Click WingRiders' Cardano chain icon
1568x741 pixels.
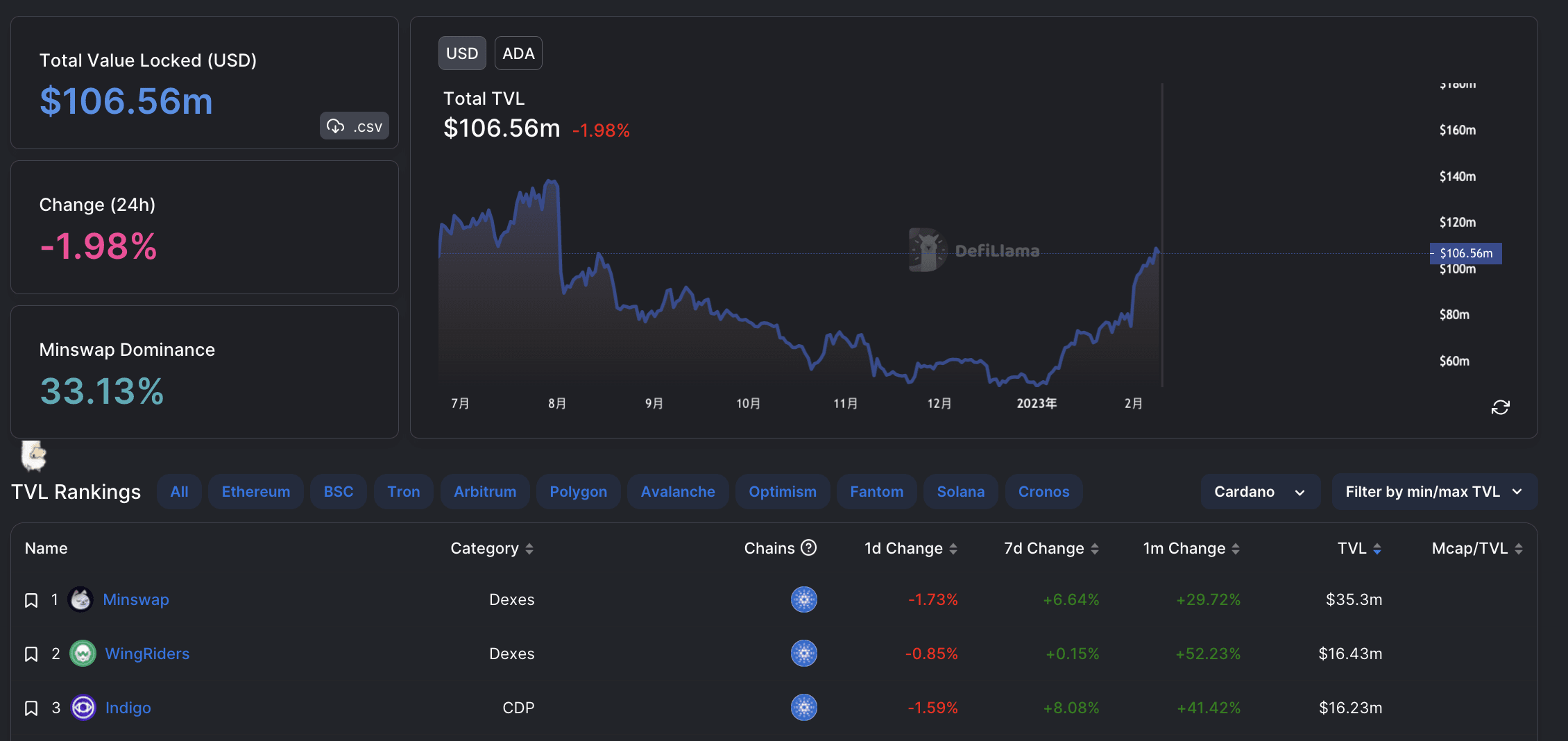[x=803, y=653]
